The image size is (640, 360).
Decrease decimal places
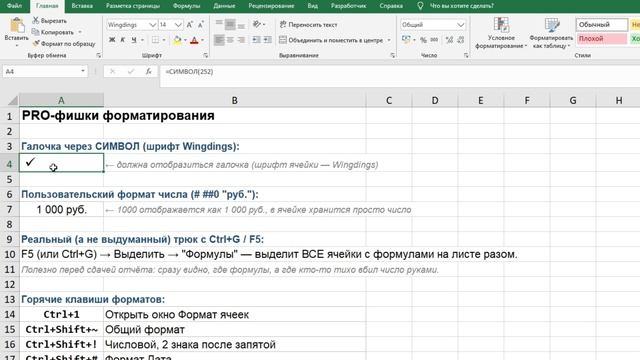tap(460, 40)
